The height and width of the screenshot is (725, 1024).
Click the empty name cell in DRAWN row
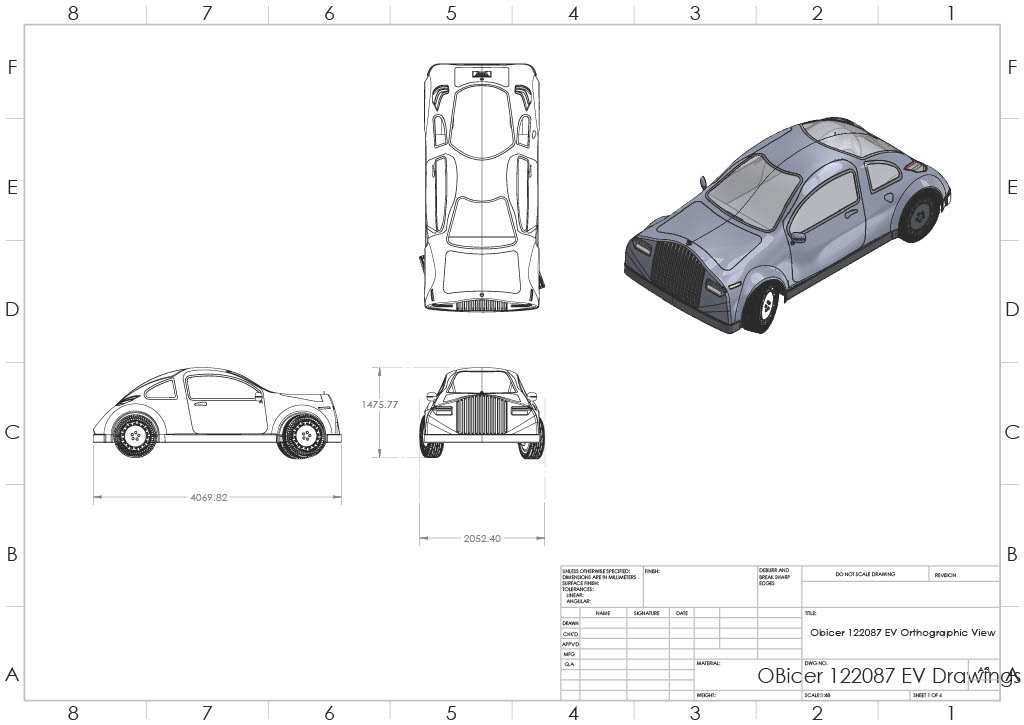603,623
